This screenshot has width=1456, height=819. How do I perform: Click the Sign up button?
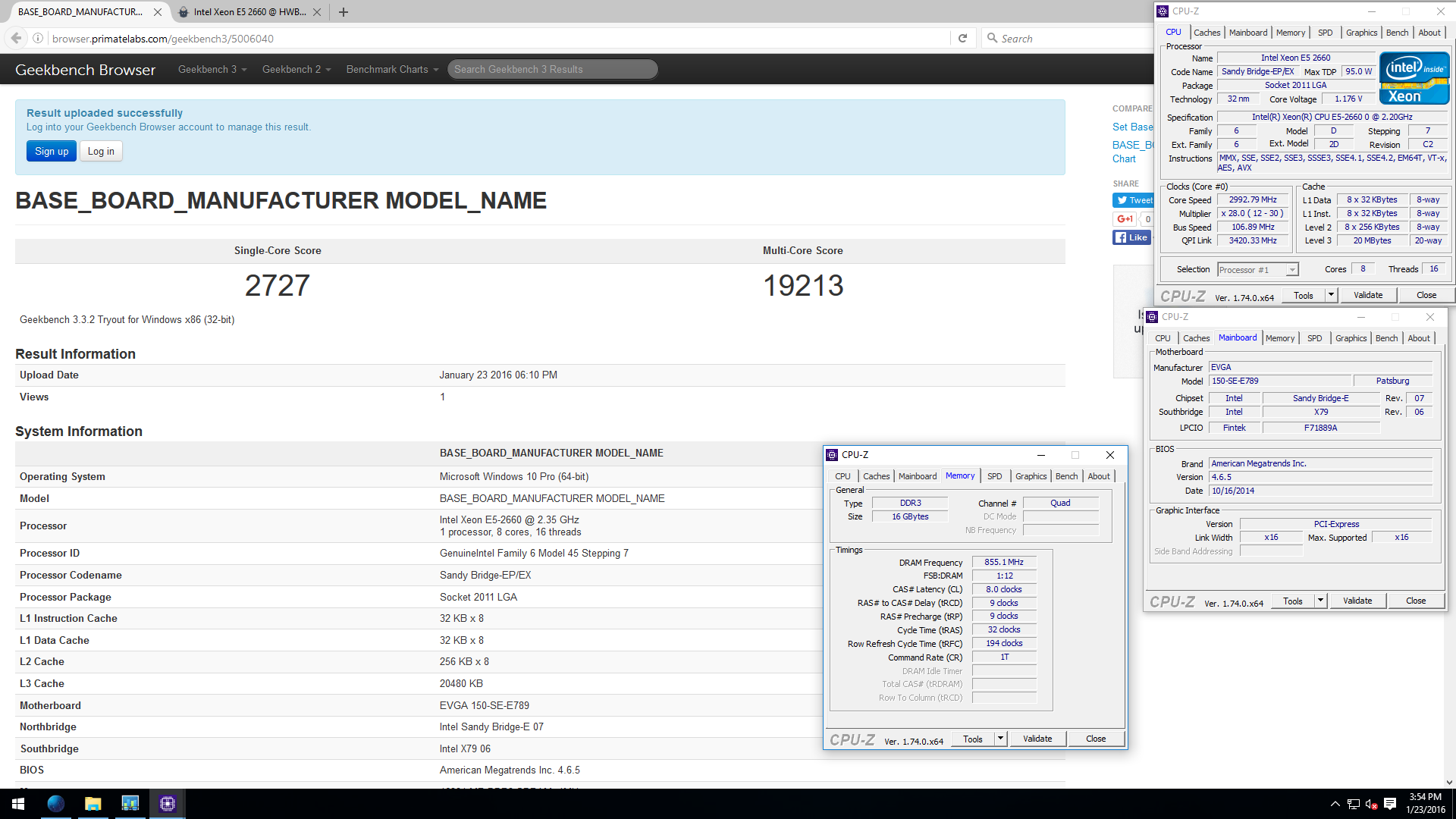(52, 151)
